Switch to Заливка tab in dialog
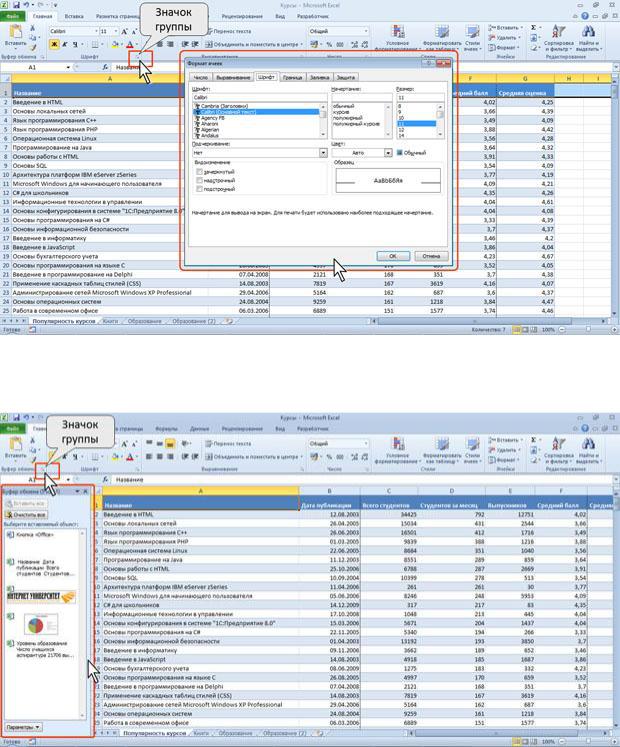The image size is (620, 747). click(319, 77)
